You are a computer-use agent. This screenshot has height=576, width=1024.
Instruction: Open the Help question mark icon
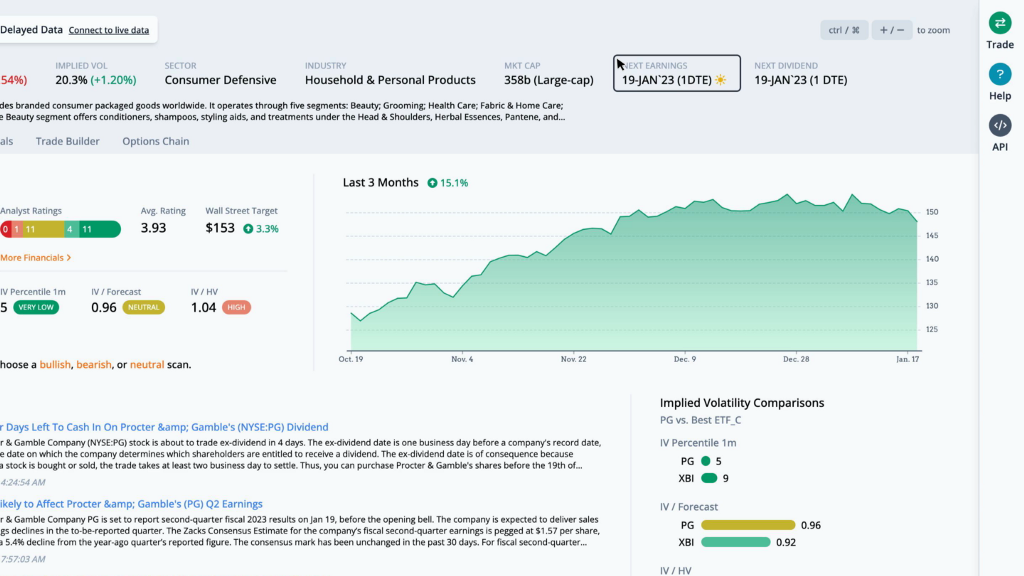click(1000, 75)
